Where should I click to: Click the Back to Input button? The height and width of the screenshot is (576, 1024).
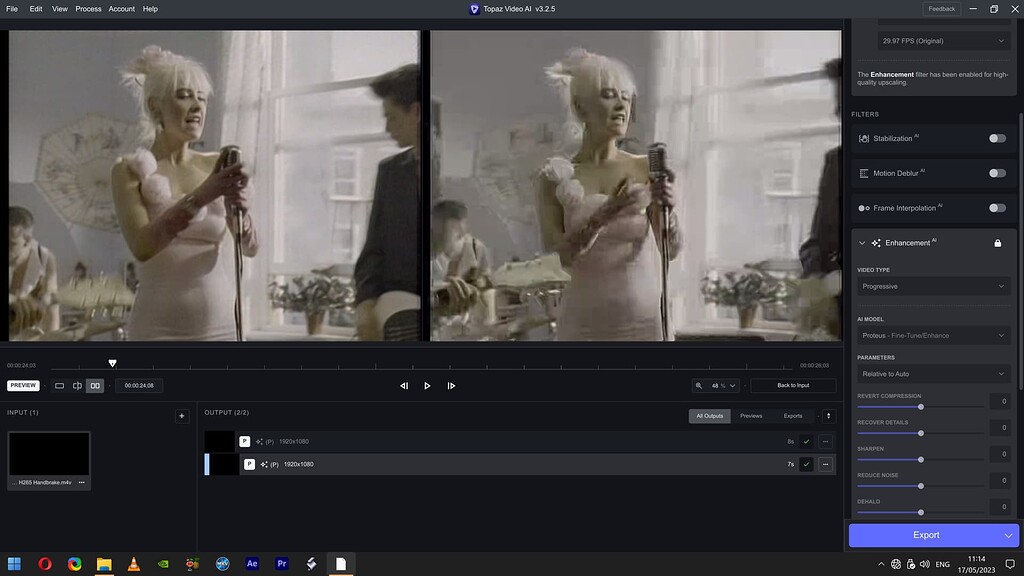793,386
